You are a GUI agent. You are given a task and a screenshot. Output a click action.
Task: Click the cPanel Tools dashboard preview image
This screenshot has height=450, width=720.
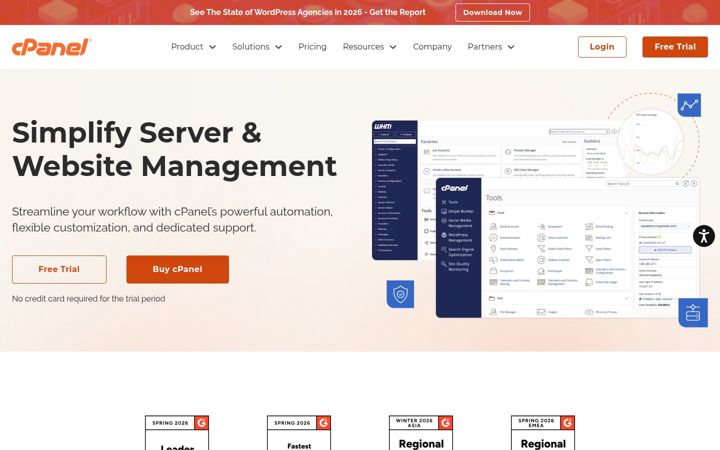pos(568,248)
